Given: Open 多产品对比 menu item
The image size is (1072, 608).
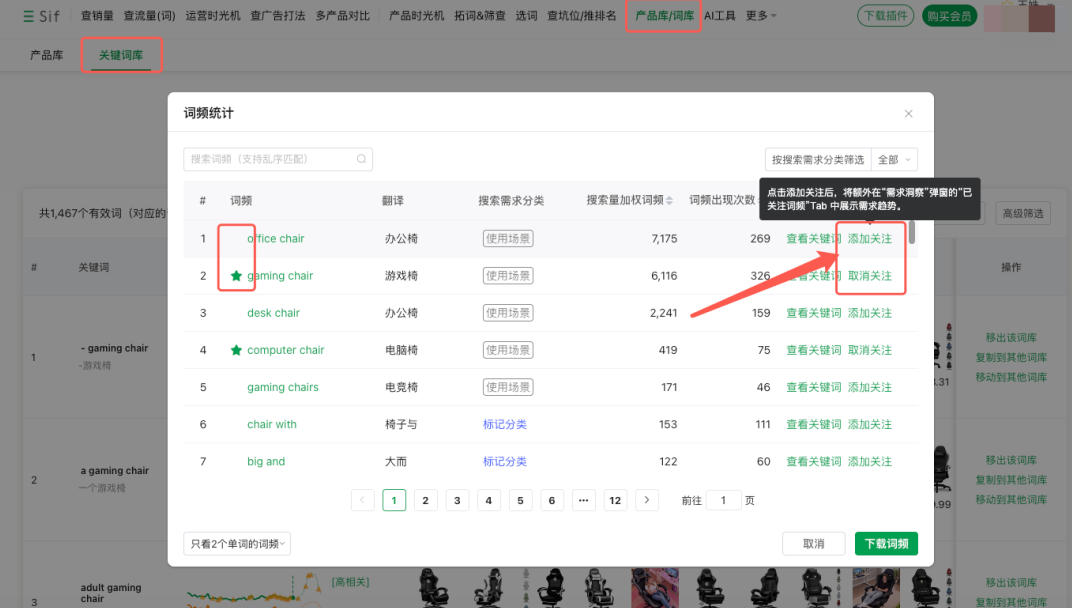Looking at the screenshot, I should [343, 16].
